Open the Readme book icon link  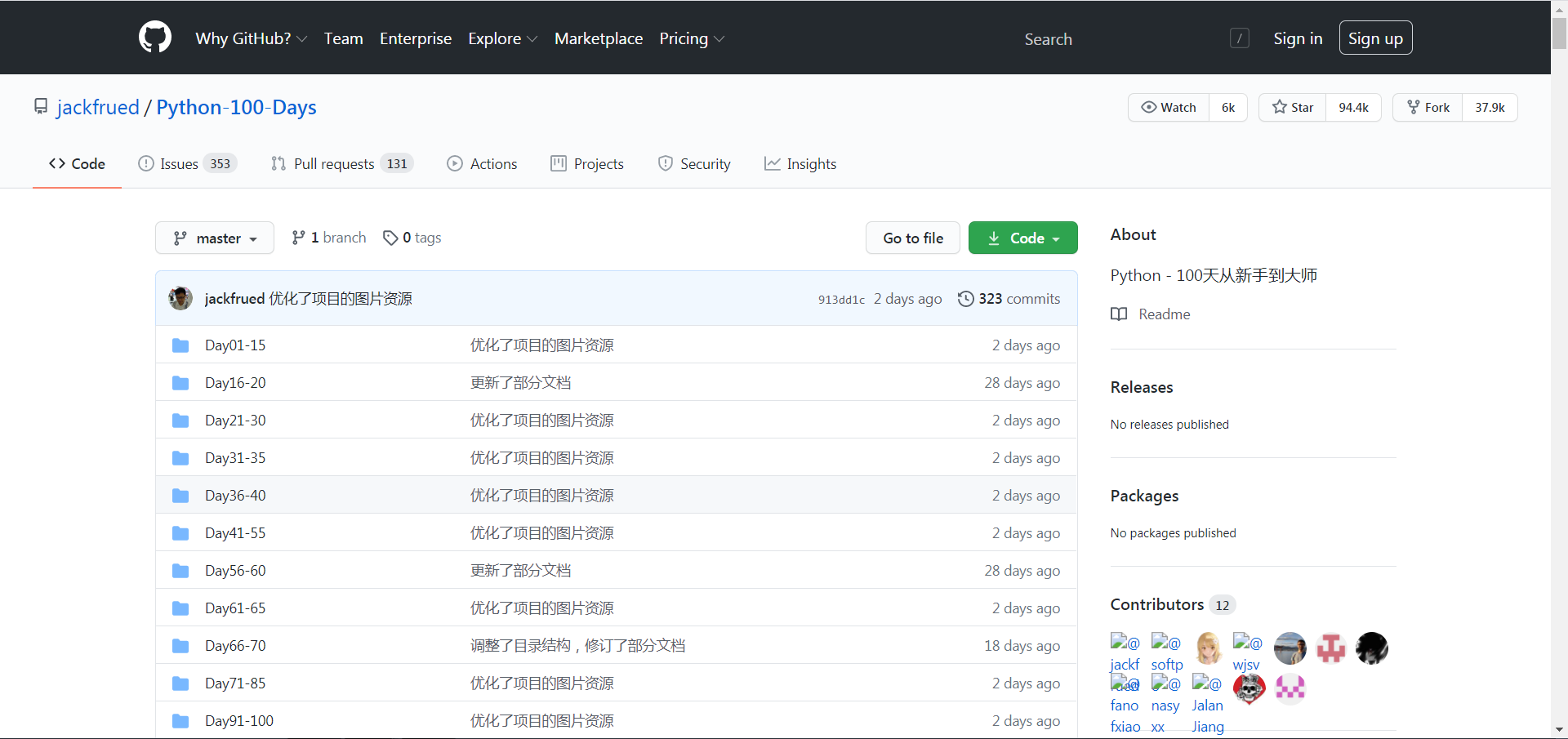point(1151,314)
